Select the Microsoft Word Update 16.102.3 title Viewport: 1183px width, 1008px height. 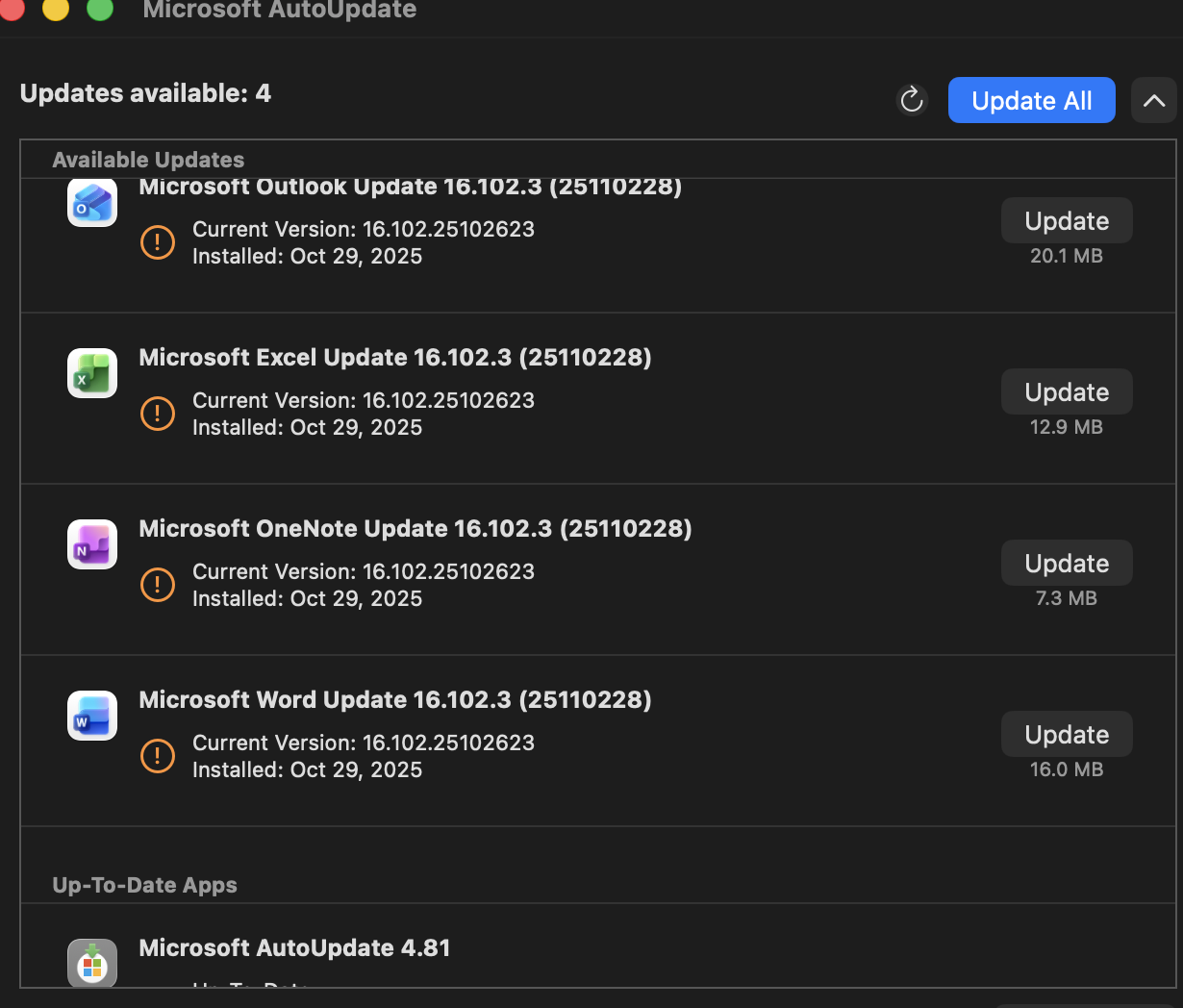(x=395, y=700)
